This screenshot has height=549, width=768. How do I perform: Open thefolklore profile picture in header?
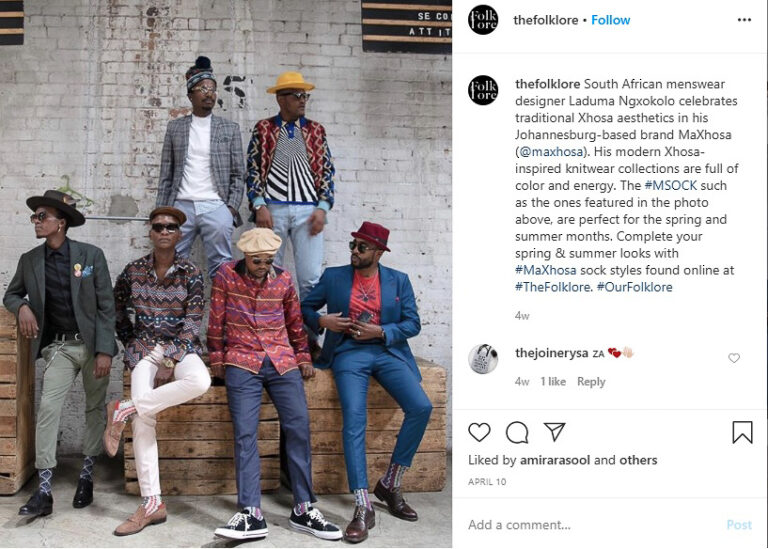tap(483, 20)
